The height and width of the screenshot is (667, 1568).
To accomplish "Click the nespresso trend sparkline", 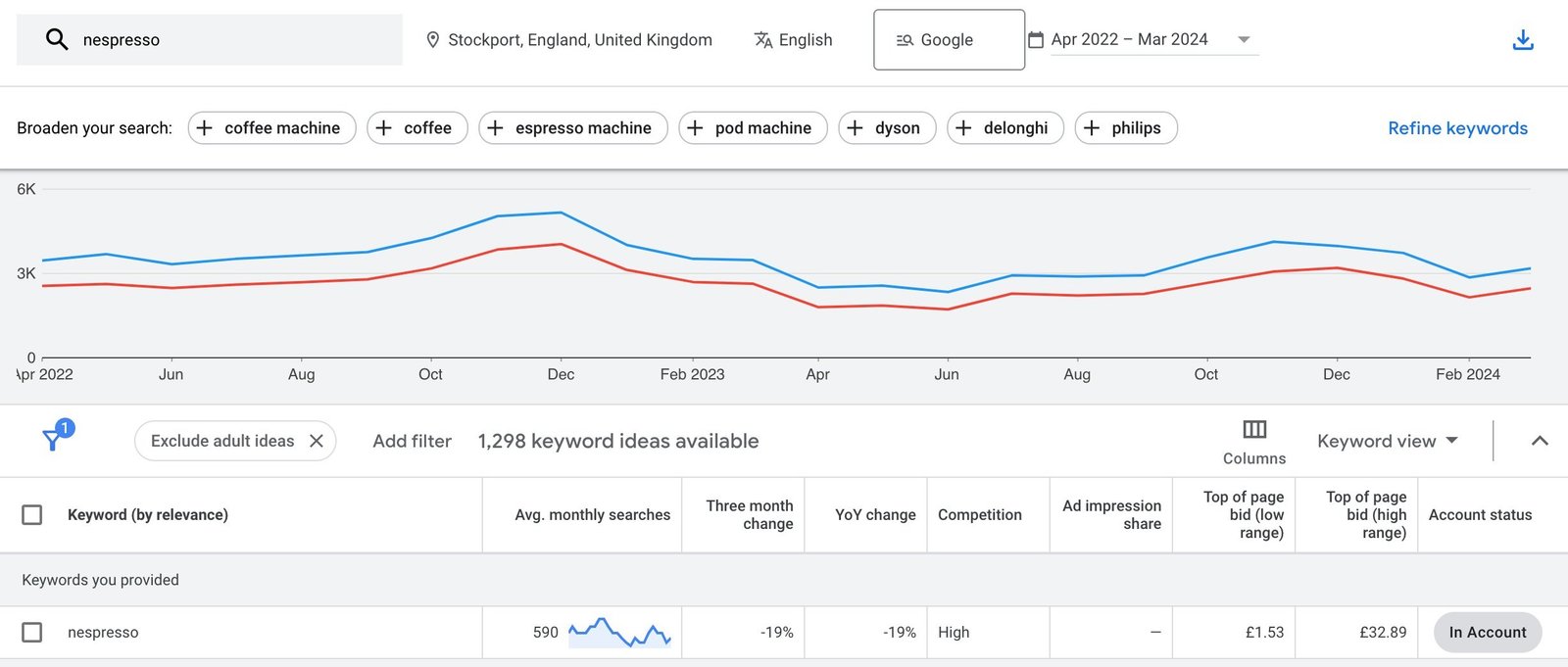I will pos(619,633).
